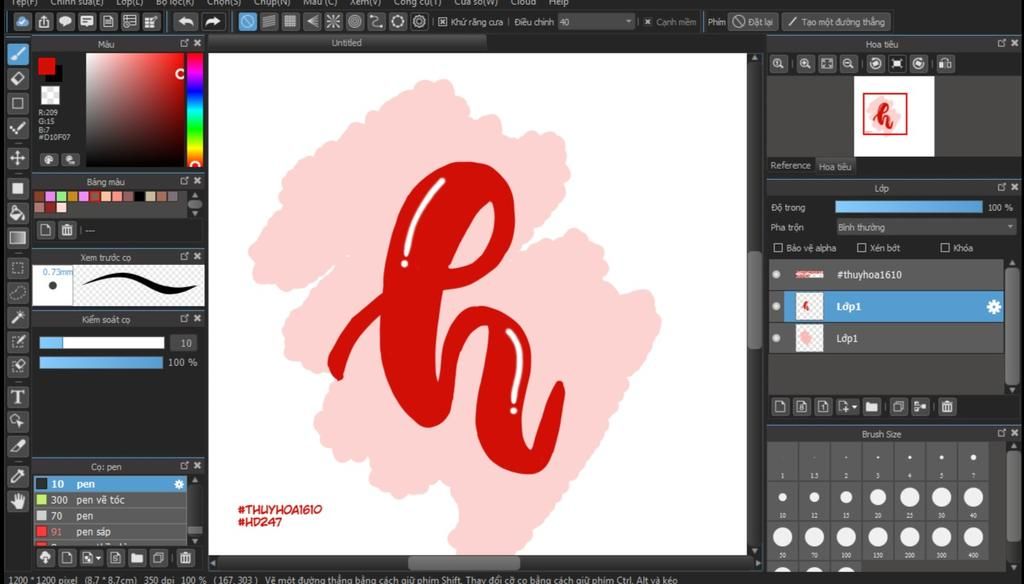1024x584 pixels.
Task: Open the Cloud menu
Action: point(523,3)
